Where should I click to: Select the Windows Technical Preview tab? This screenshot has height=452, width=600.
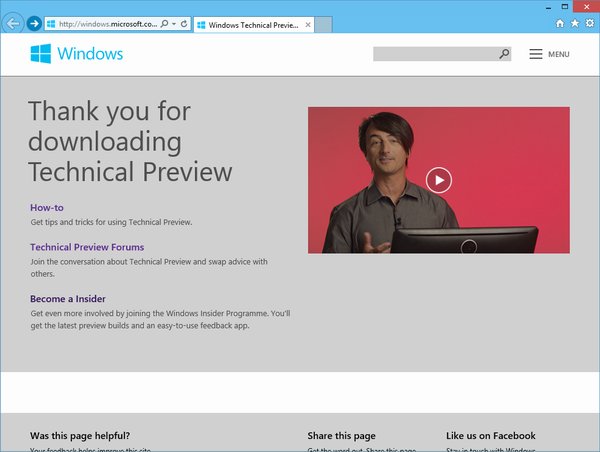point(253,25)
